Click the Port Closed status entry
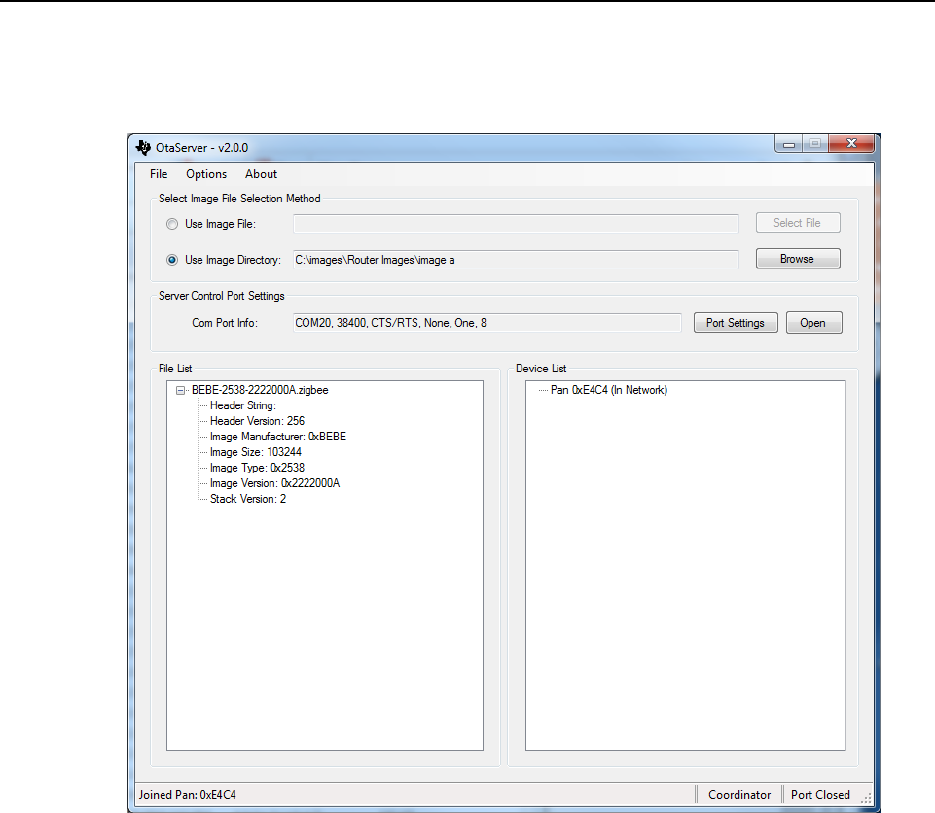Viewport: 935px width, 813px height. click(x=820, y=795)
